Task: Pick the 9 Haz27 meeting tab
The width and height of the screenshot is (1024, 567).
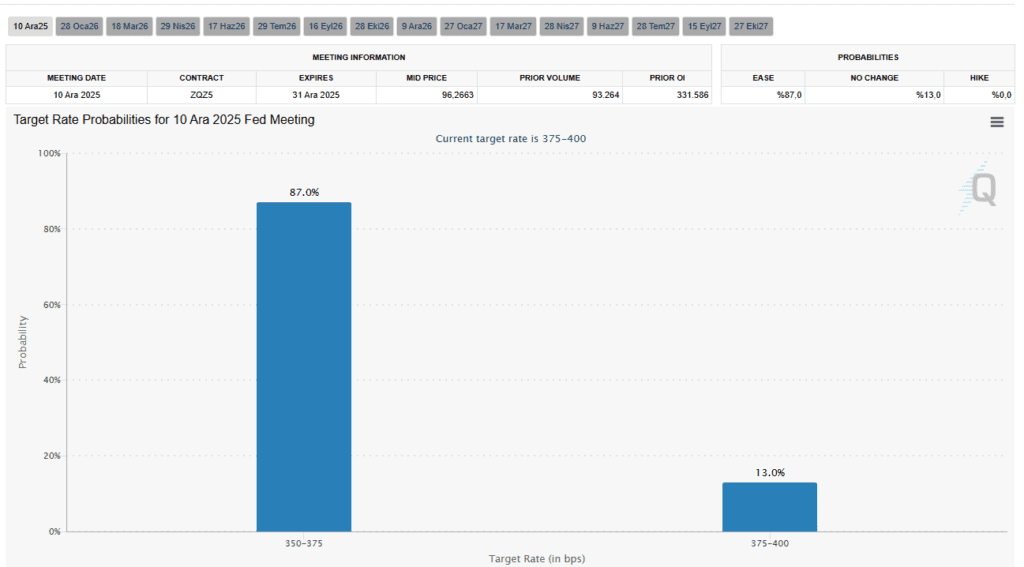Action: (607, 26)
